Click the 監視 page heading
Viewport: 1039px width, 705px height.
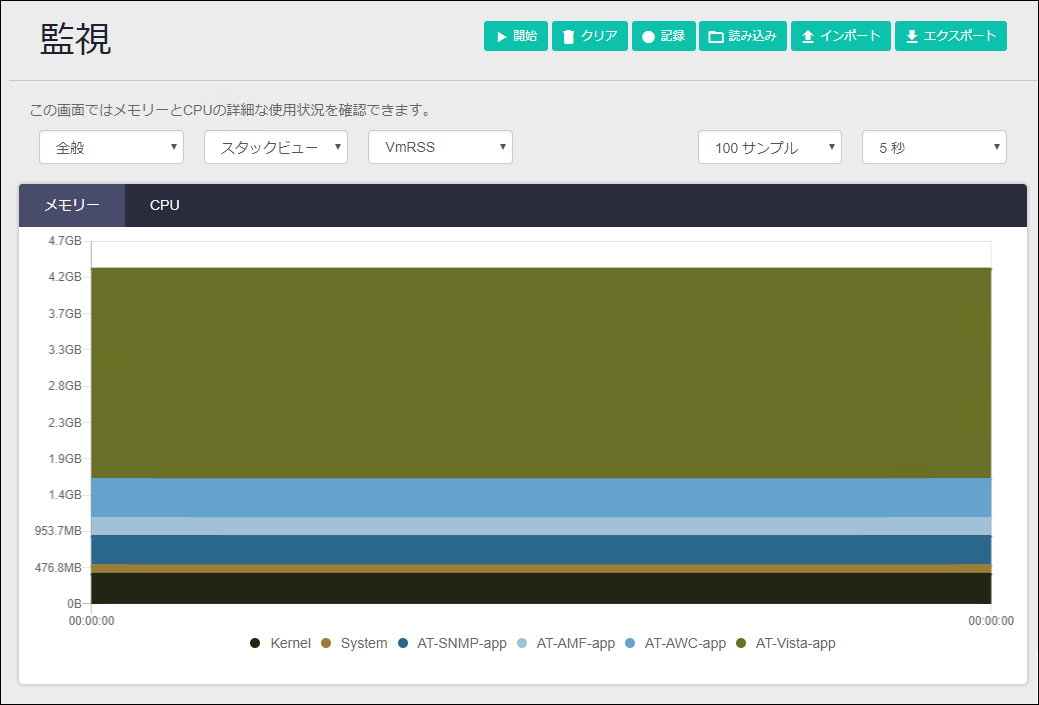click(x=76, y=39)
